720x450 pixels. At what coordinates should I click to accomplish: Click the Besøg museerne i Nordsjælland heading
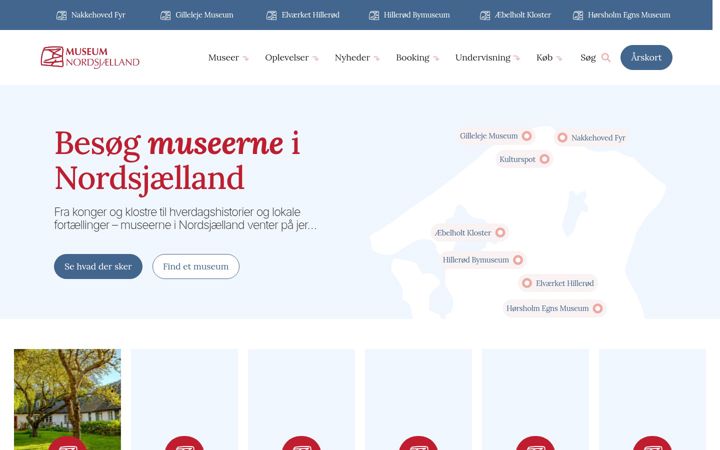coord(177,161)
